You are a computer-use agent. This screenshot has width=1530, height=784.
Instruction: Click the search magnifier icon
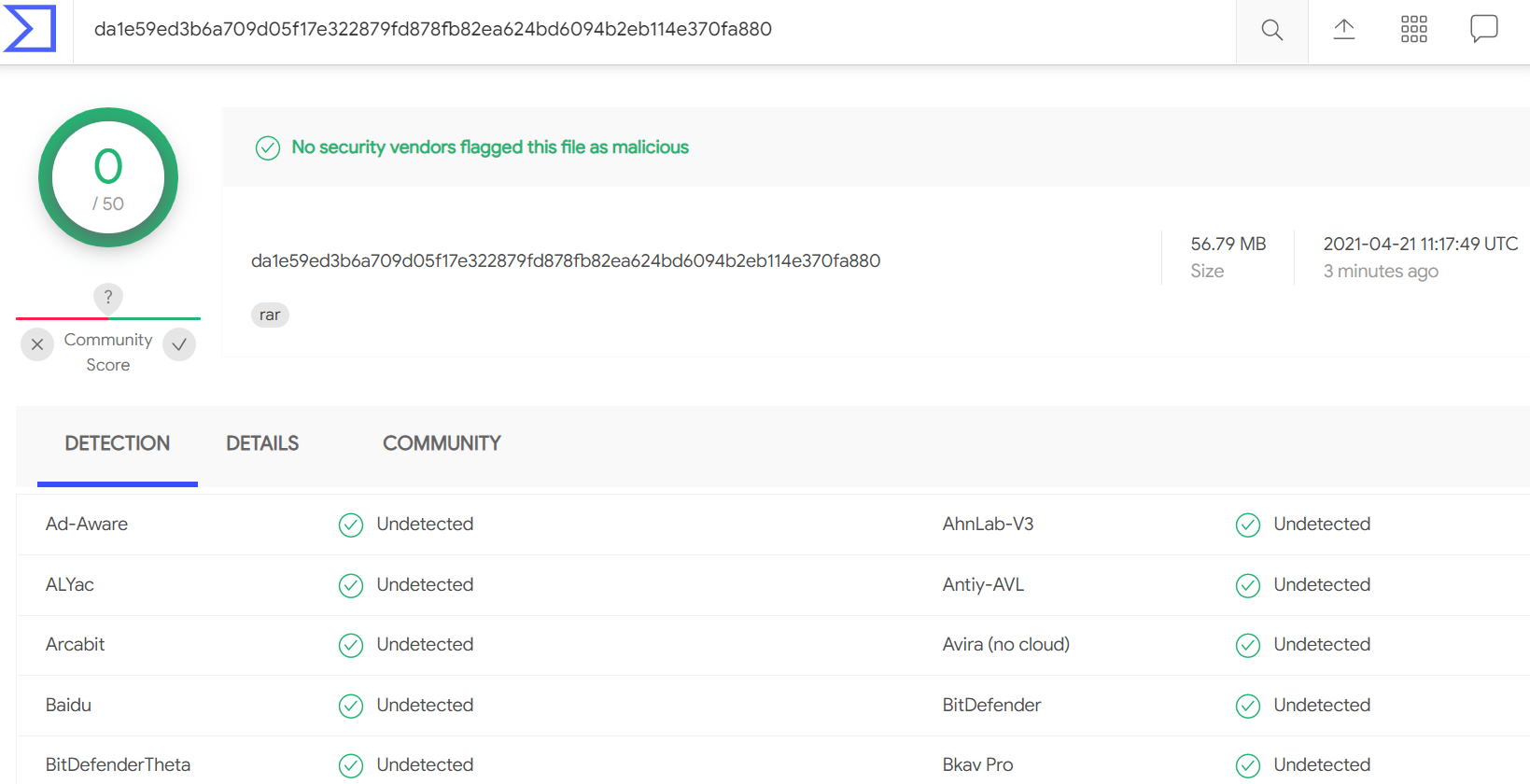coord(1271,30)
